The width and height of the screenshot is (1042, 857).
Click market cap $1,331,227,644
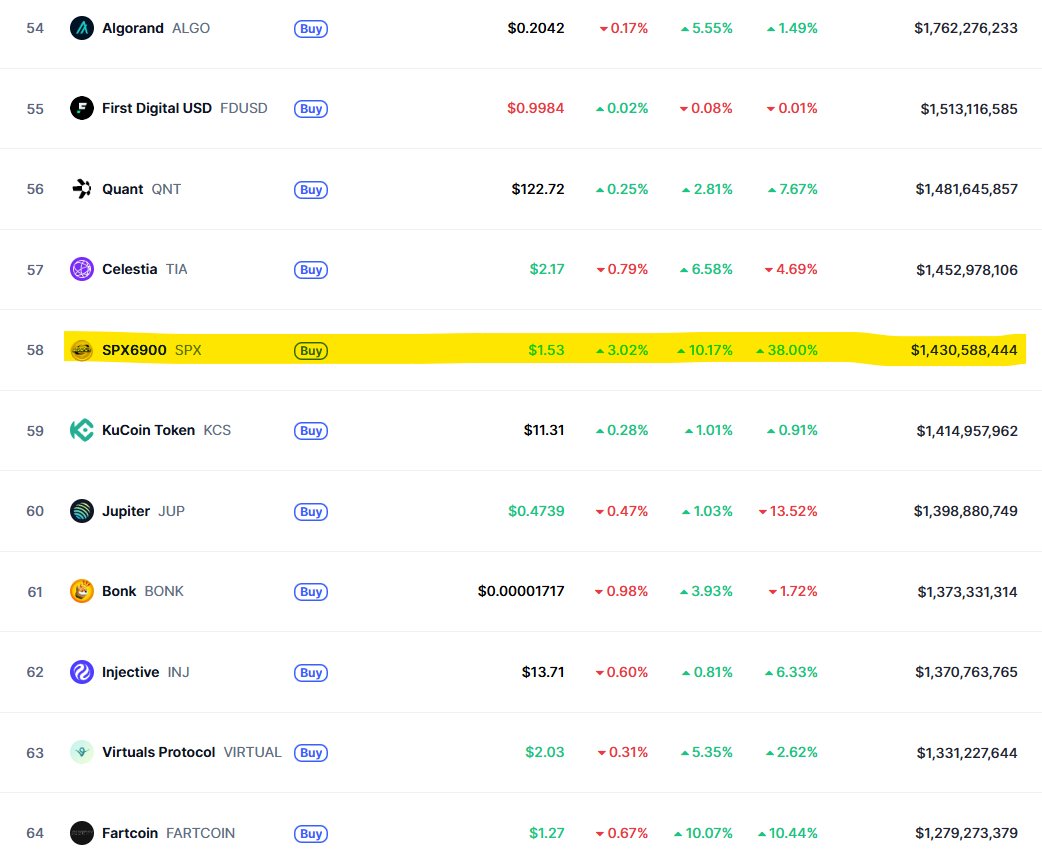pyautogui.click(x=967, y=753)
